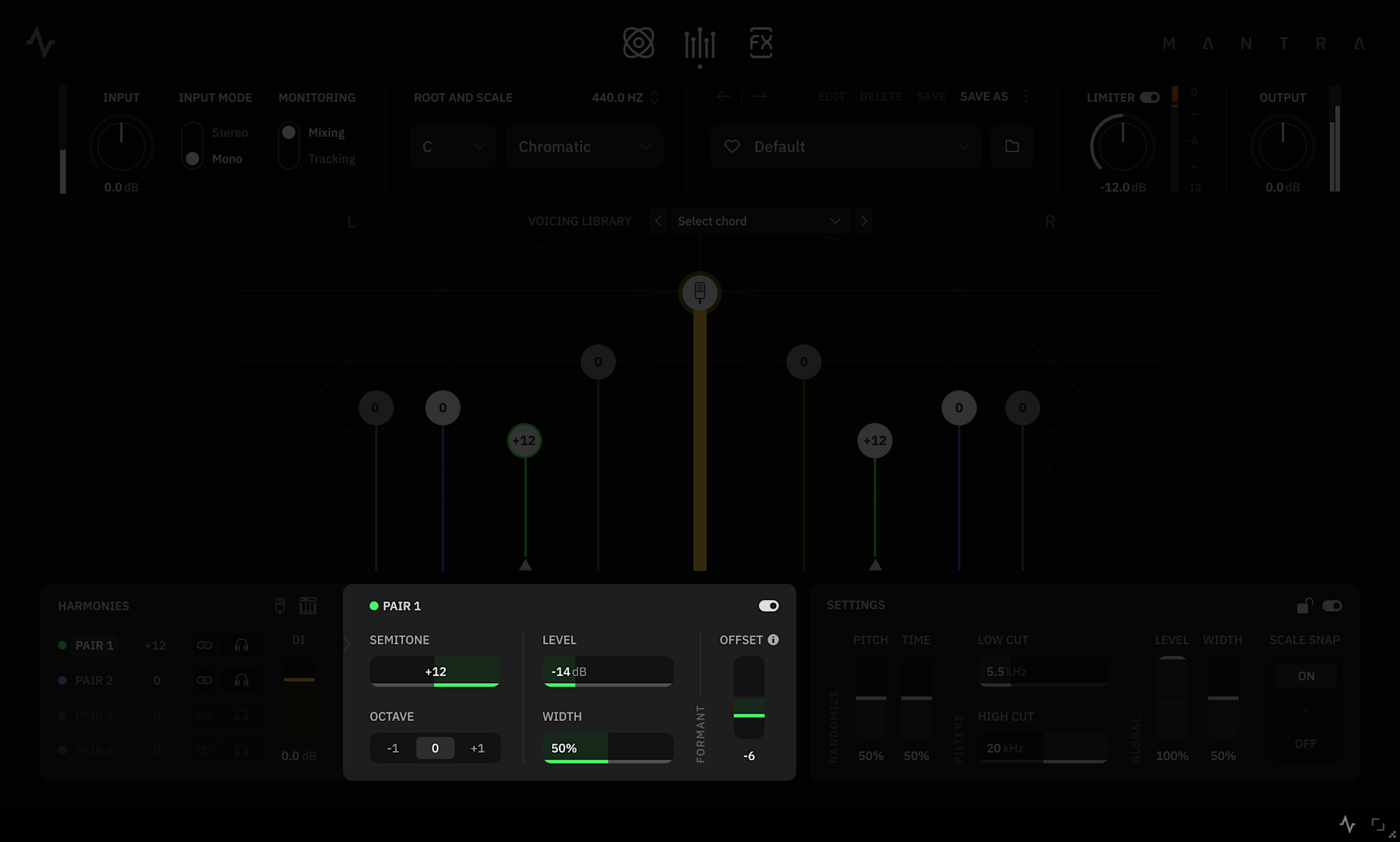This screenshot has width=1400, height=842.
Task: Click the mixer sliders icon at top
Action: point(699,44)
